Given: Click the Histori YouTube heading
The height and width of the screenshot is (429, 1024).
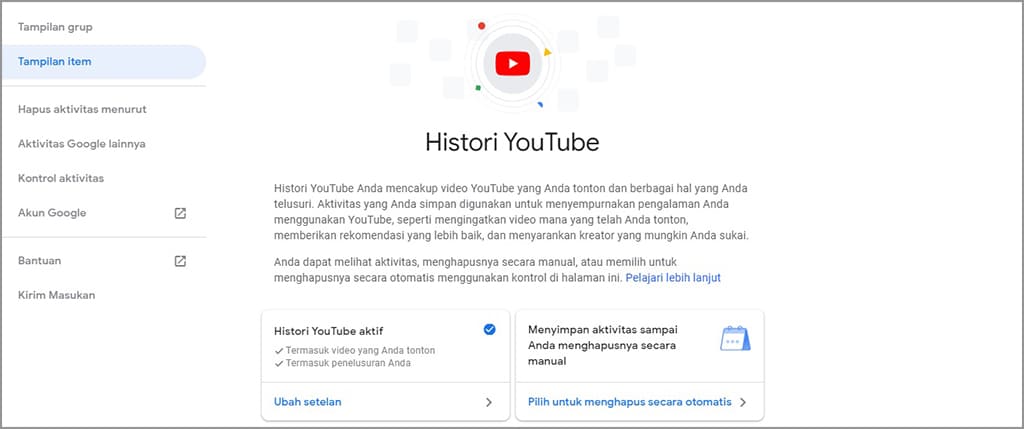Looking at the screenshot, I should (512, 142).
